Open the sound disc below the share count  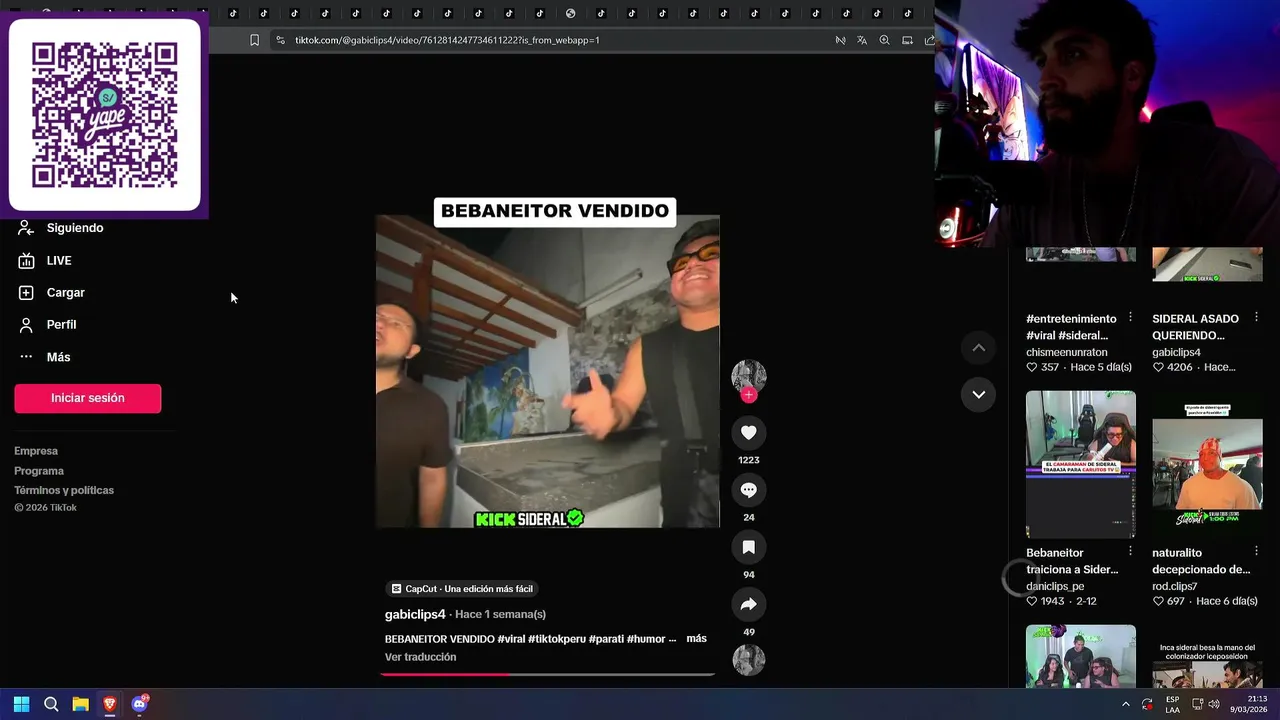tap(748, 659)
